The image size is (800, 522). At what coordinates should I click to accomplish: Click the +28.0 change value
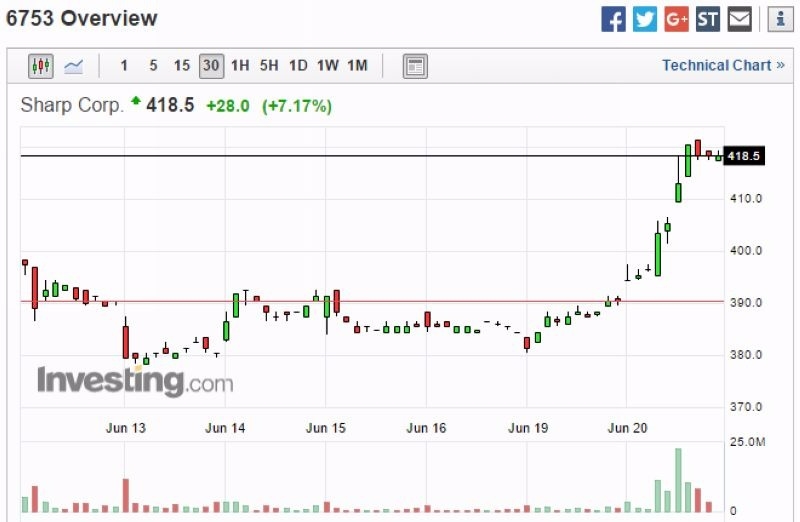(x=228, y=106)
